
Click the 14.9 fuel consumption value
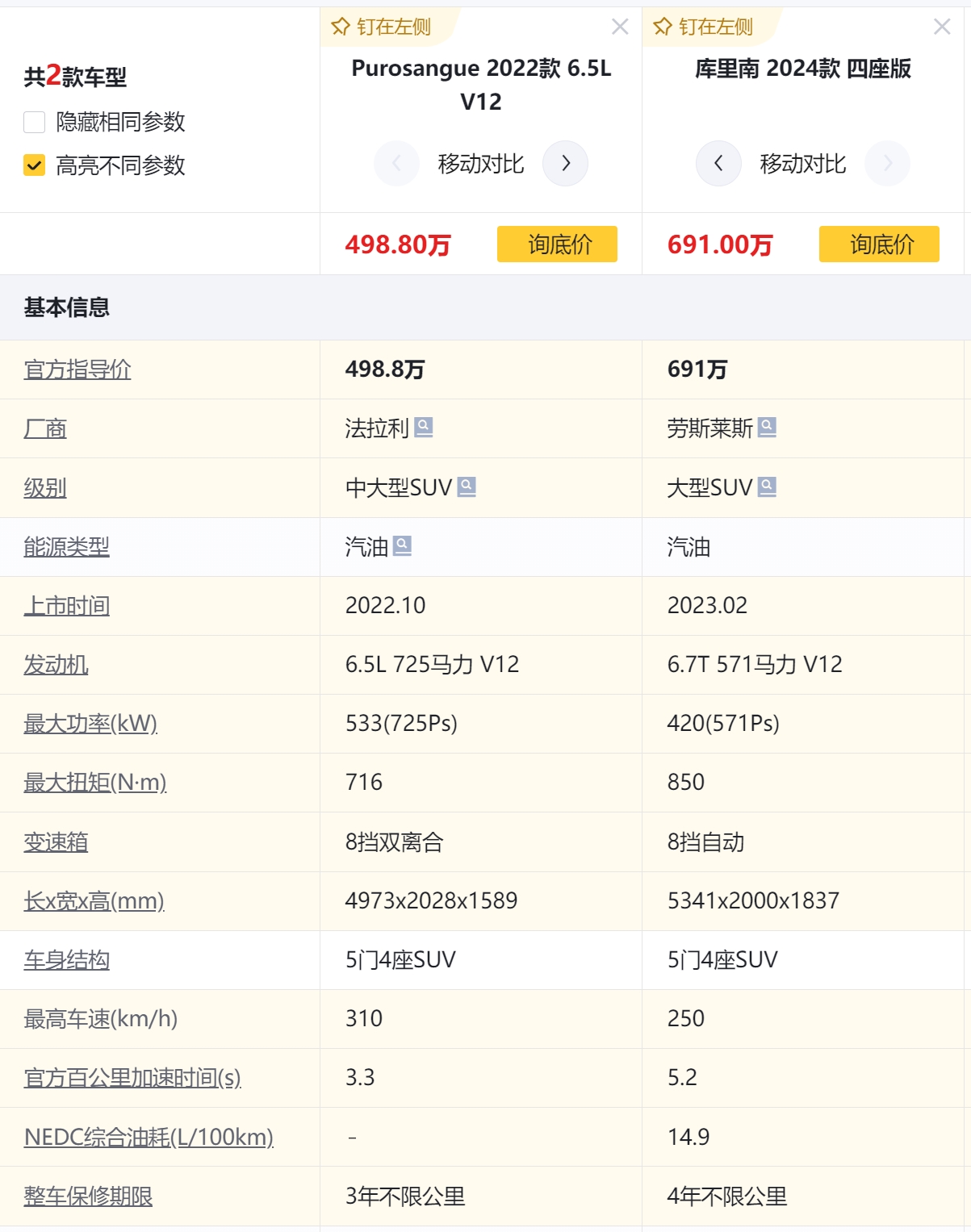click(688, 1137)
